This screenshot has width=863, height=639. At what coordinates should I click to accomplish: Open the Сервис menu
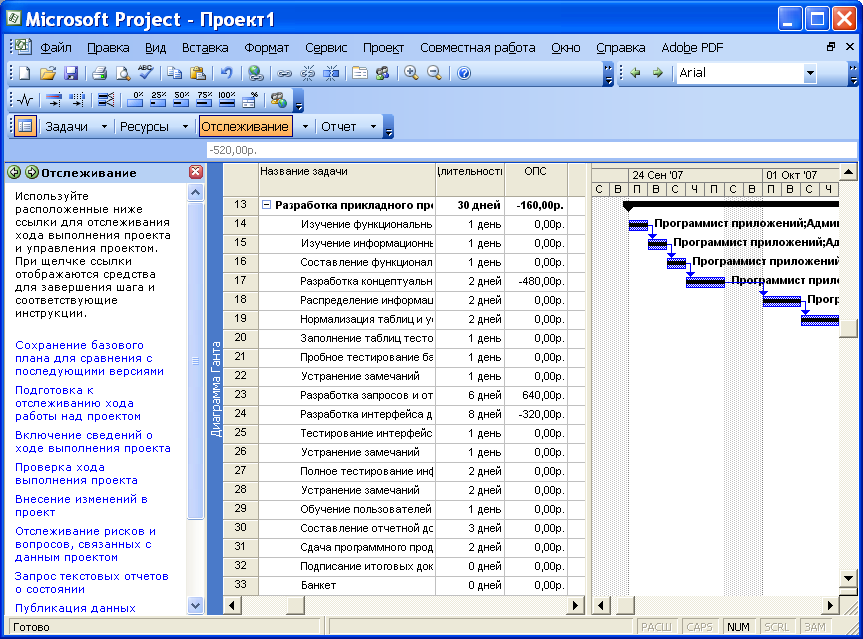click(326, 48)
